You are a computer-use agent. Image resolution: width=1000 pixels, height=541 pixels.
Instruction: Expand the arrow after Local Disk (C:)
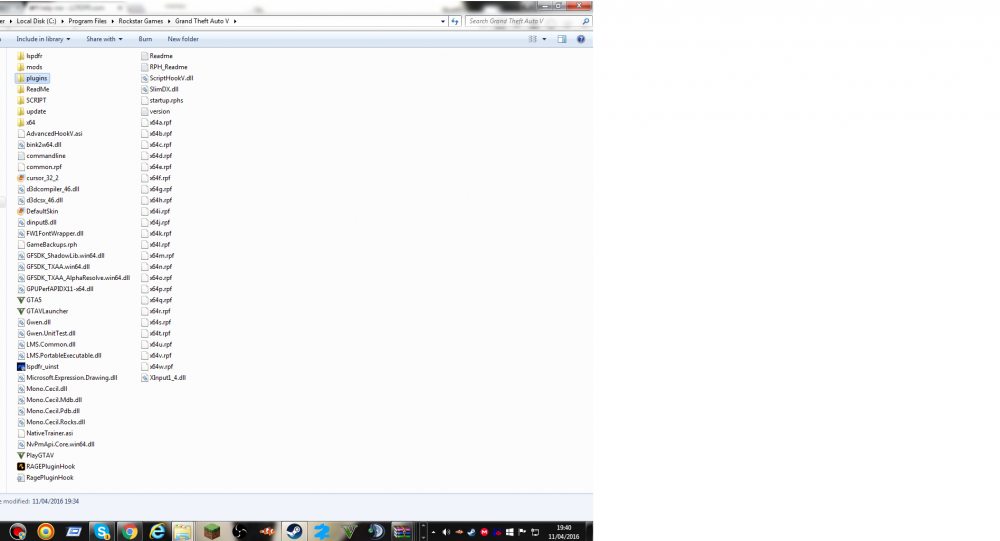(x=62, y=21)
